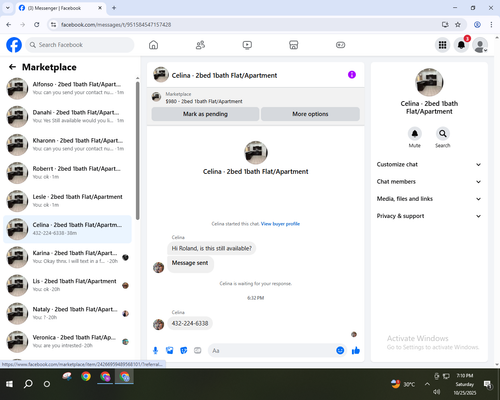Open the tab search dropdown arrow
Image resolution: width=500 pixels, height=400 pixels.
[8, 8]
